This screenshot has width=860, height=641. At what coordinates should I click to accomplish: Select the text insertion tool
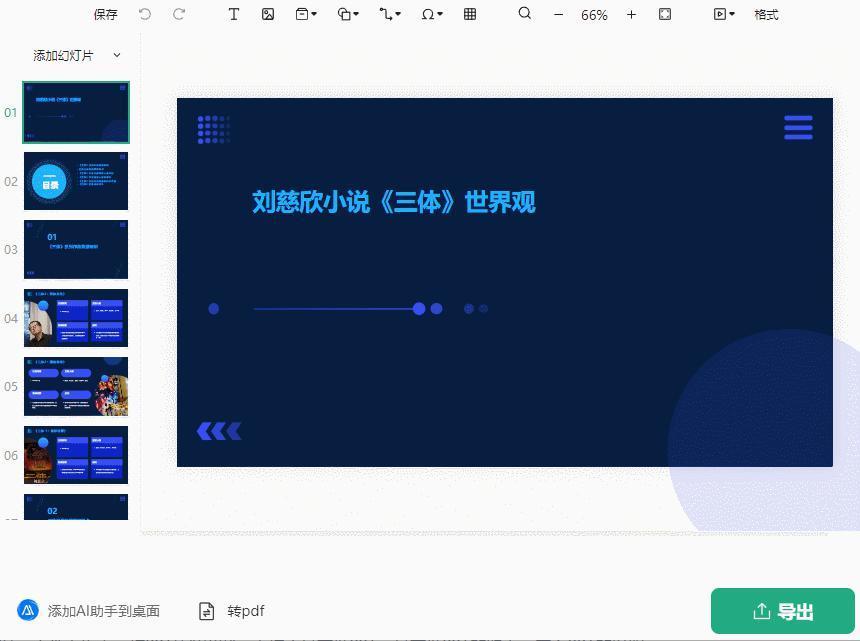(234, 14)
